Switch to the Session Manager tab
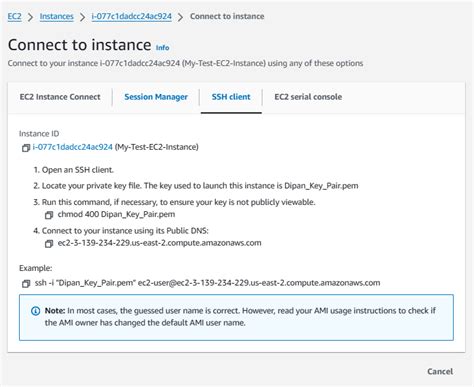Screen dimensions: 474x387 (x=156, y=97)
